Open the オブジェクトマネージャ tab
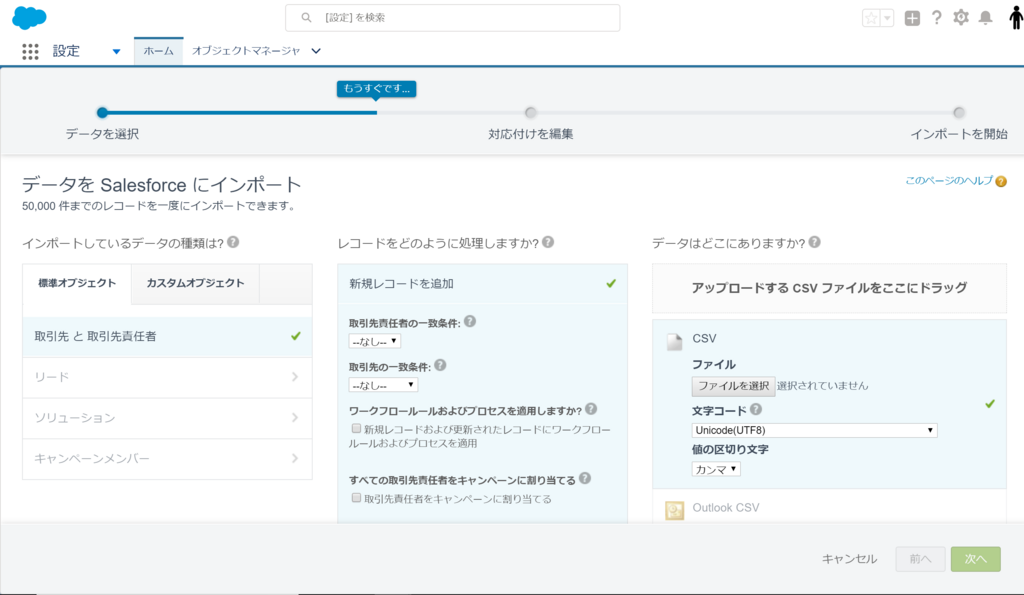 coord(246,51)
